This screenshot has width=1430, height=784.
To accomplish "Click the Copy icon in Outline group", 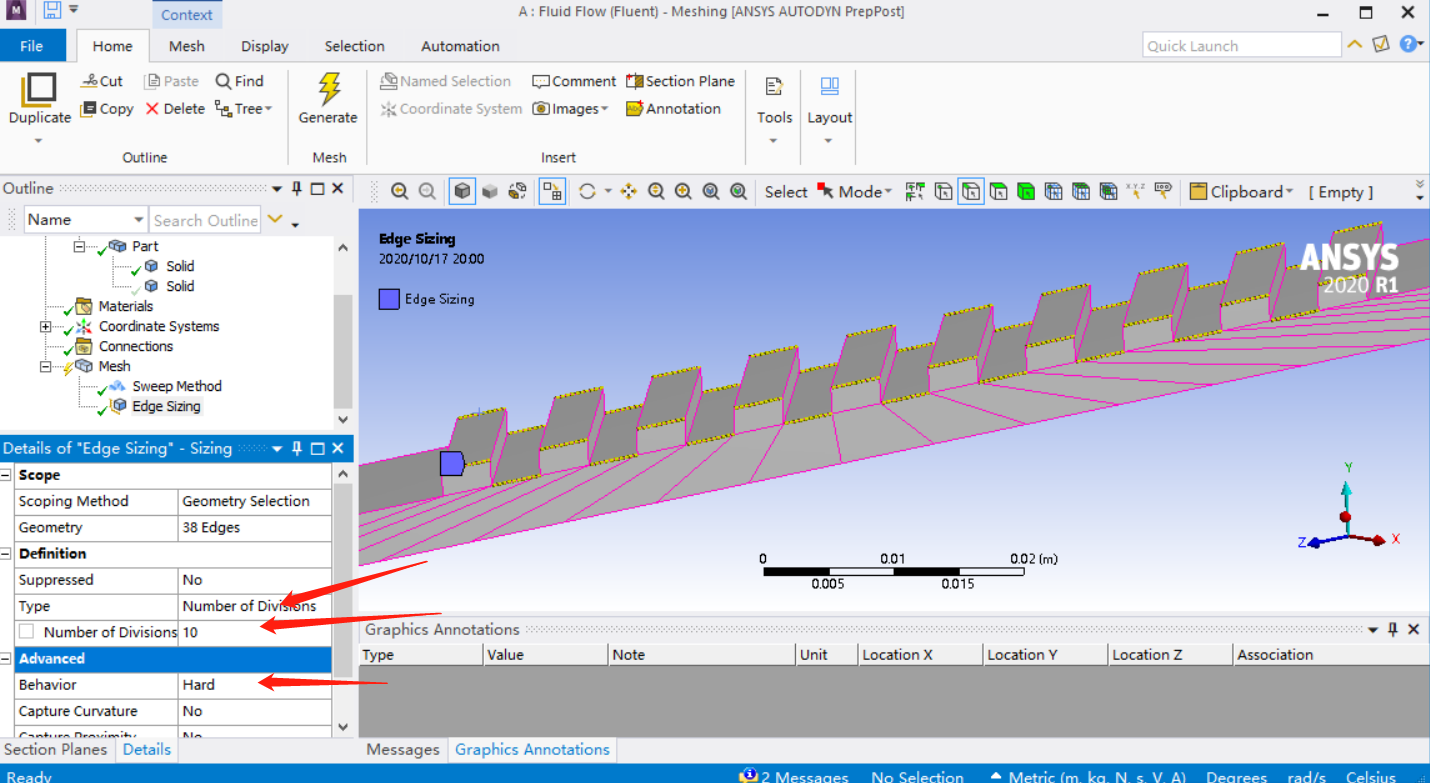I will (90, 108).
